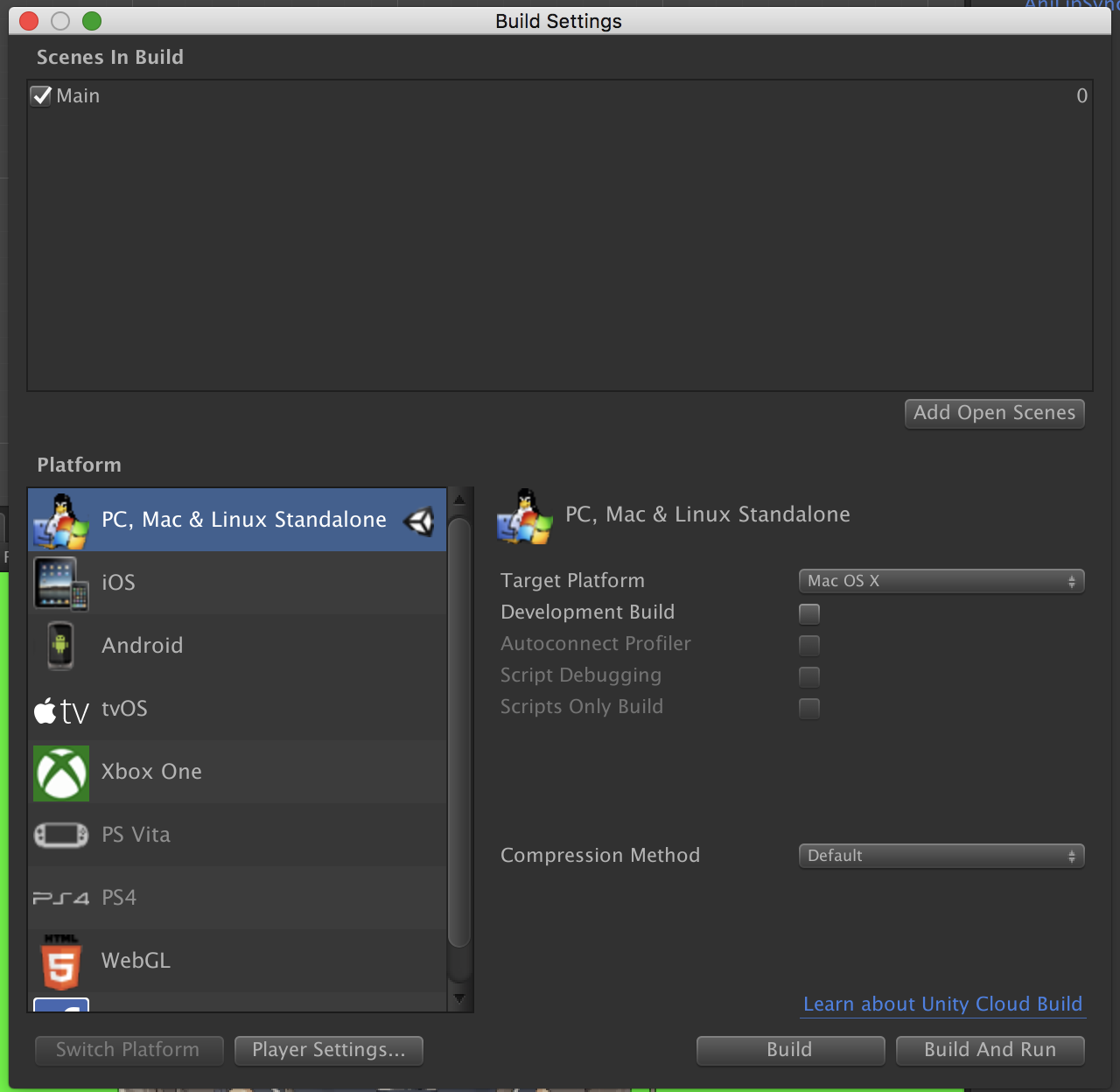Open Player Settings
The height and width of the screenshot is (1092, 1120).
click(x=329, y=1050)
